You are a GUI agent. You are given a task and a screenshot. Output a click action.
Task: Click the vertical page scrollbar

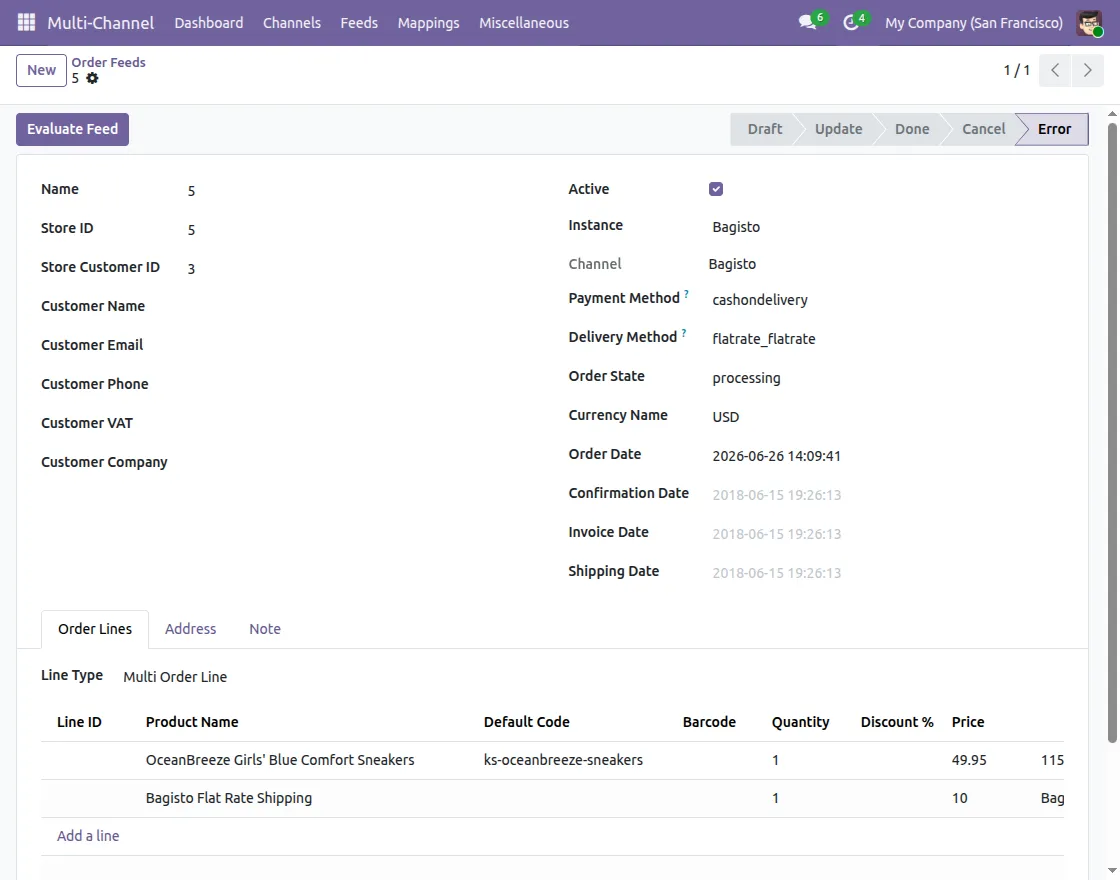pyautogui.click(x=1112, y=432)
